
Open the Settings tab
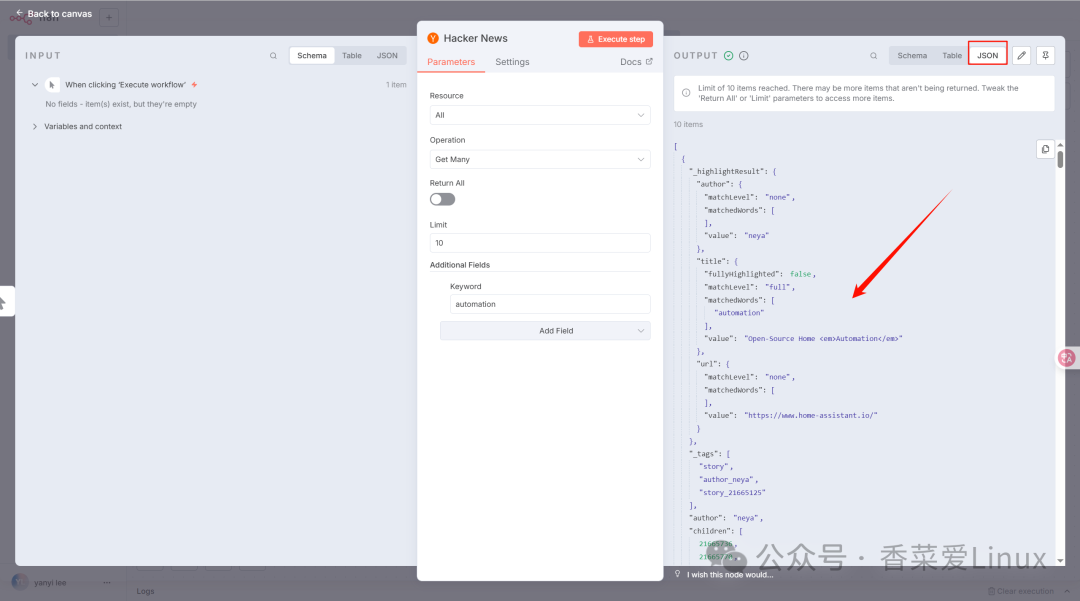512,62
